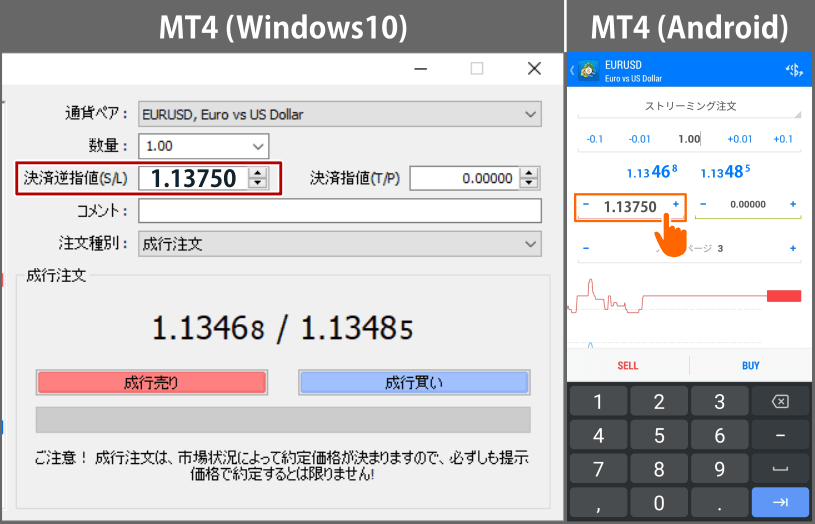This screenshot has width=815, height=524.
Task: Tap the 0 key on Android keypad
Action: [x=659, y=503]
